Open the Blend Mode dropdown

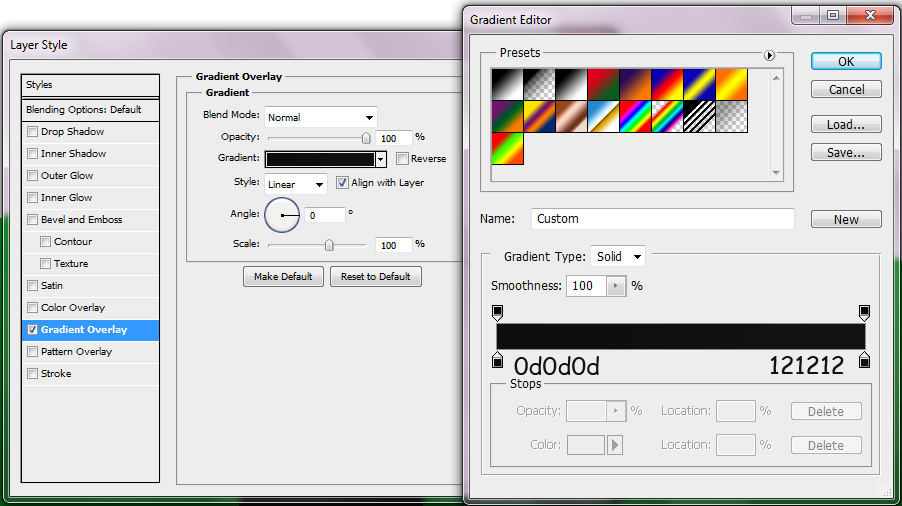(320, 117)
